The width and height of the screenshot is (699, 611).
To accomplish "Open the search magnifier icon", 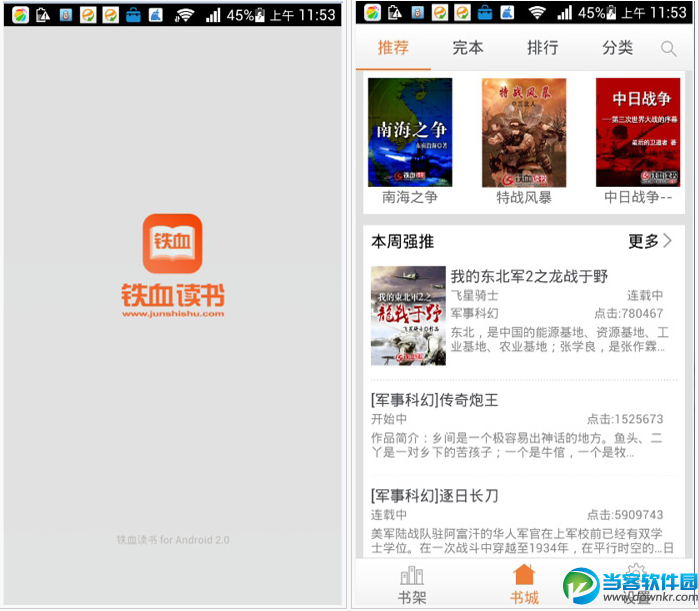I will pyautogui.click(x=668, y=49).
